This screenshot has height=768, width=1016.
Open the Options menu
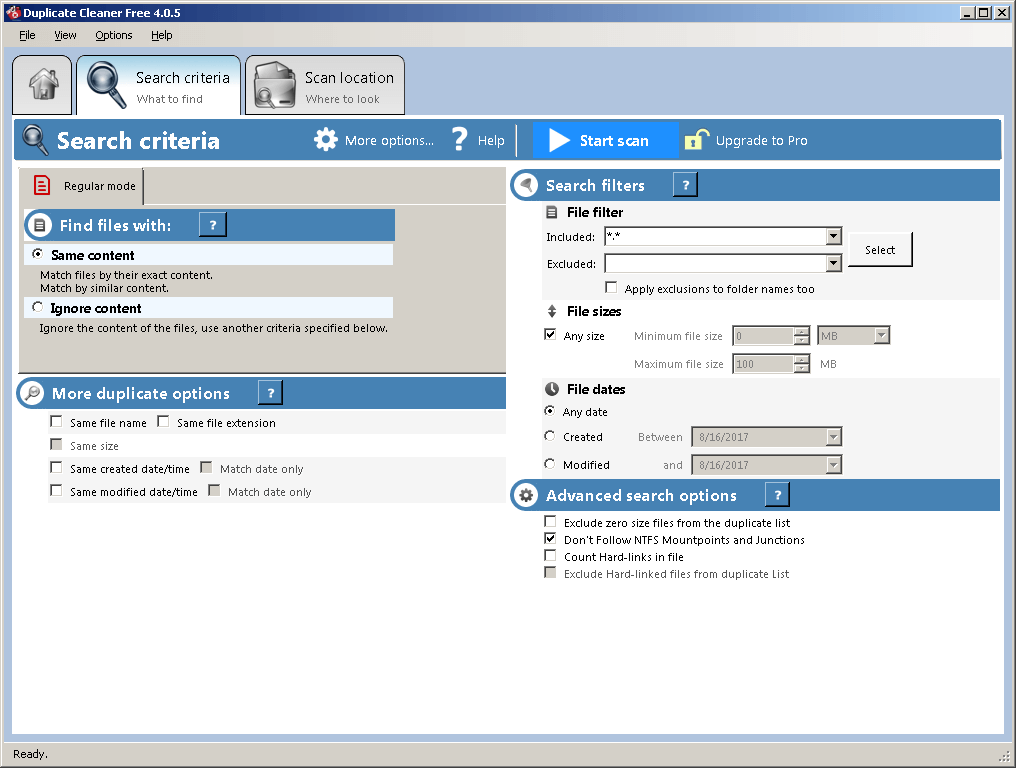[x=113, y=35]
